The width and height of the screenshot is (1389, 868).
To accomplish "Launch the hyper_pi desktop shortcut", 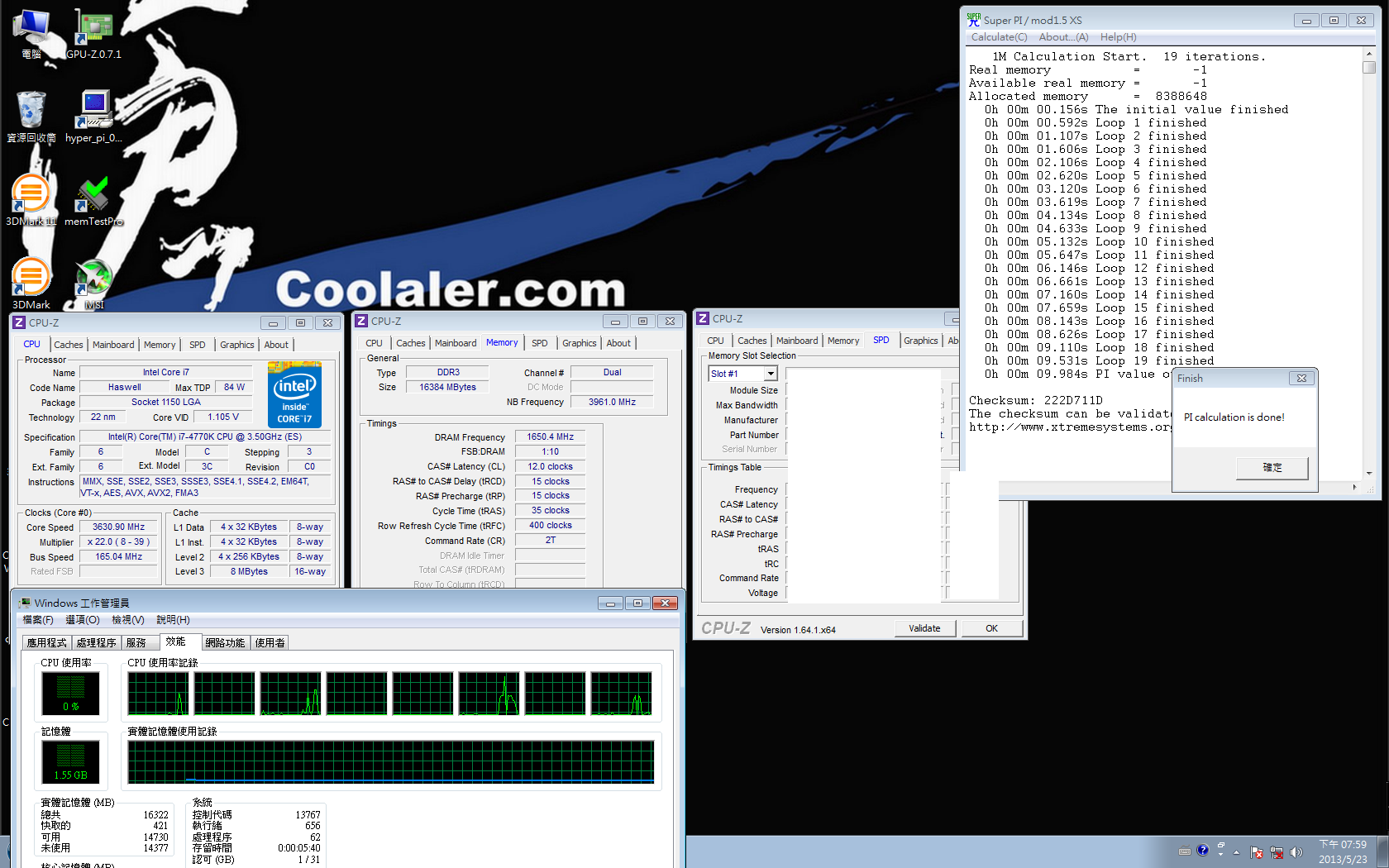I will click(93, 117).
